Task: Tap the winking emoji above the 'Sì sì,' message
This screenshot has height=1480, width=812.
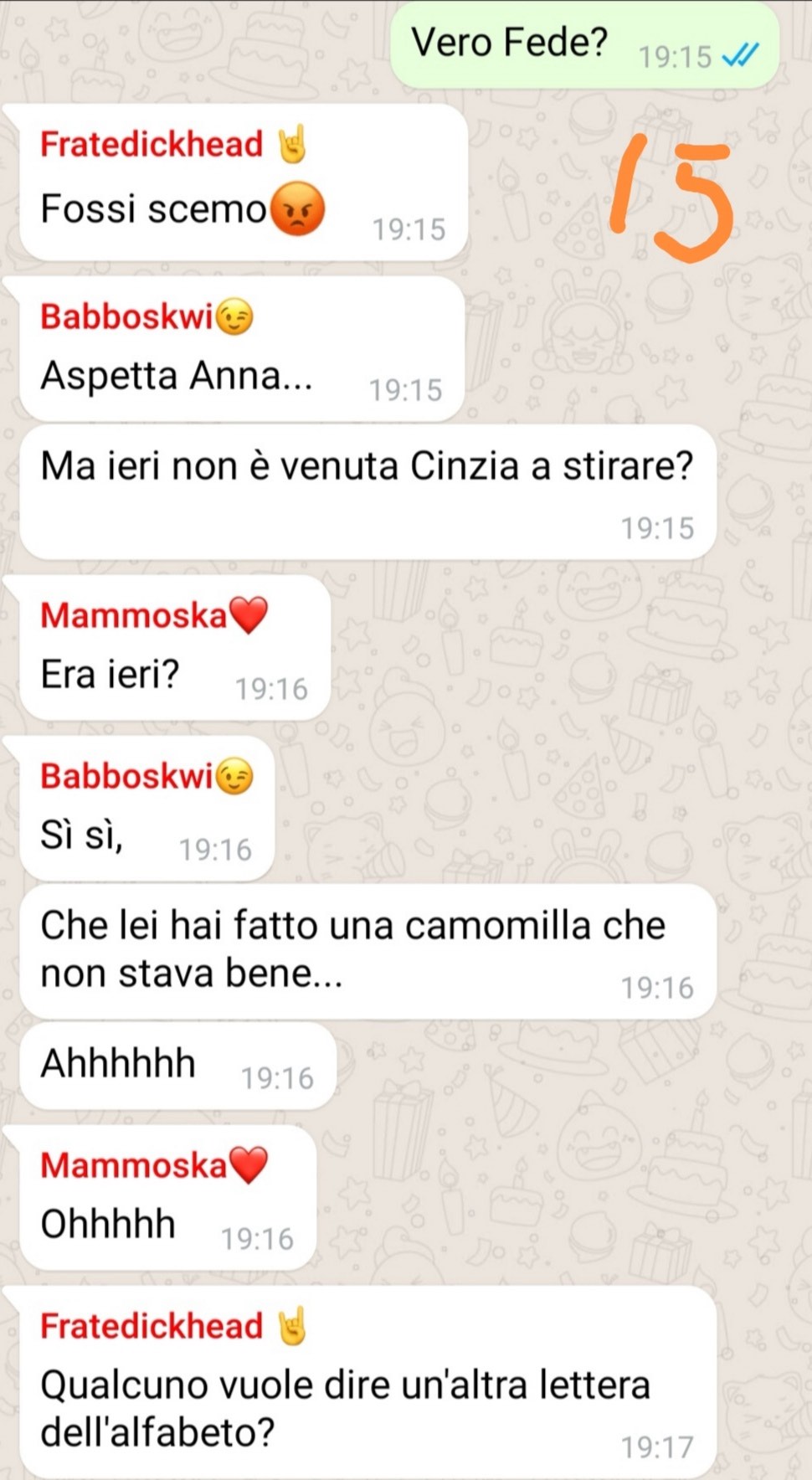Action: (235, 776)
